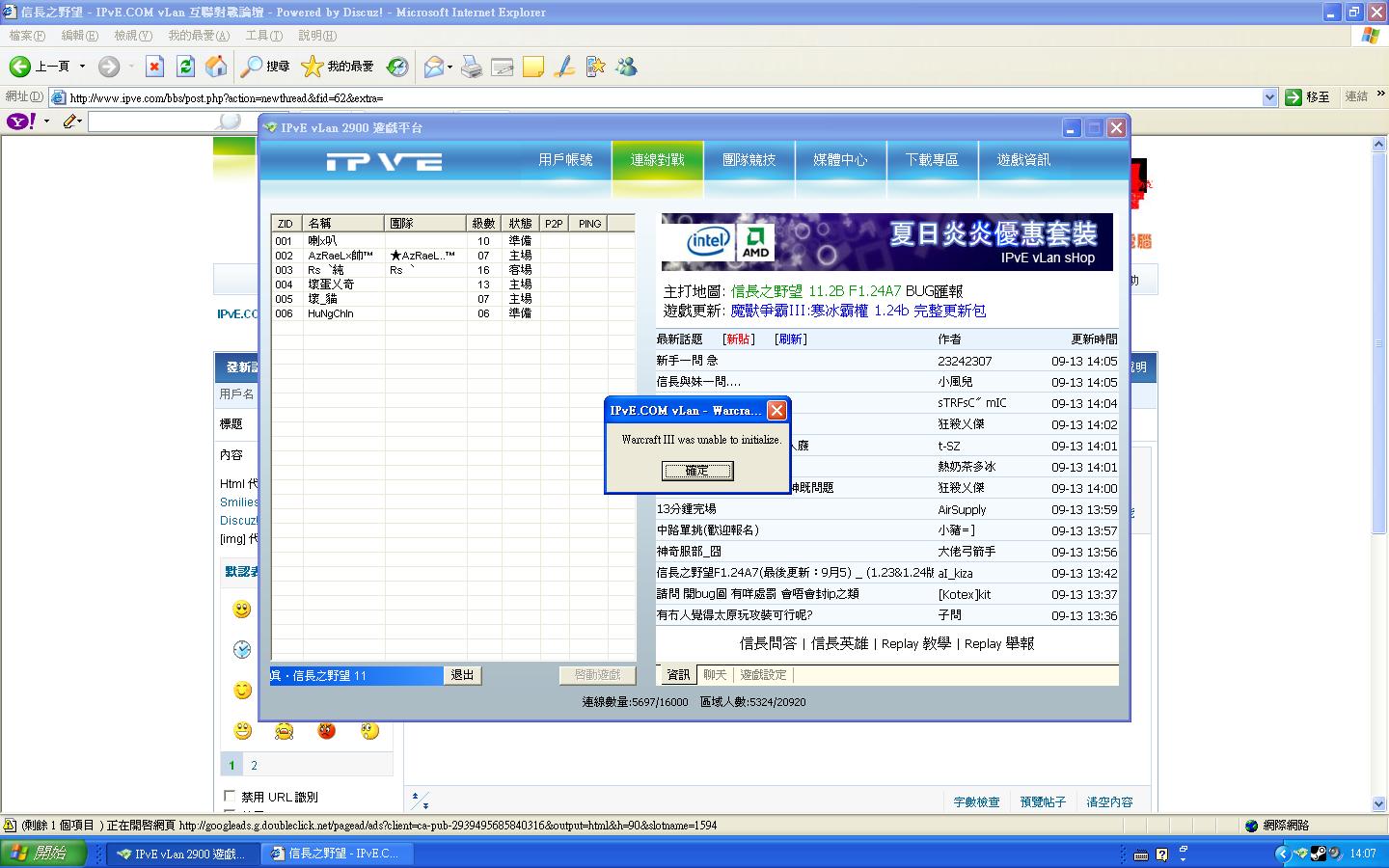
Task: Click the Print icon in IE toolbar
Action: tap(471, 67)
